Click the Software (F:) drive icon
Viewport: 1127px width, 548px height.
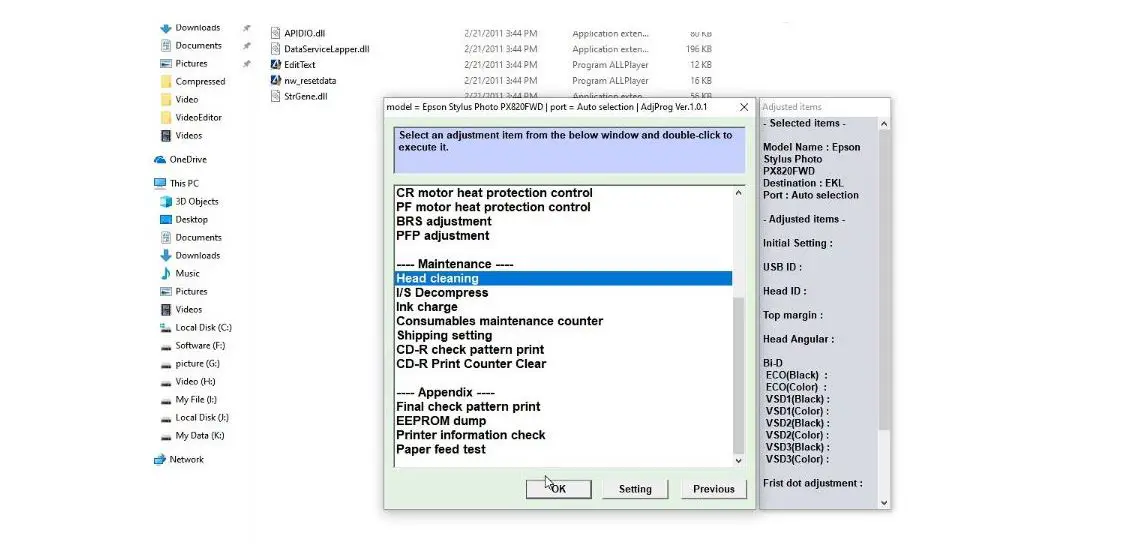(x=166, y=346)
